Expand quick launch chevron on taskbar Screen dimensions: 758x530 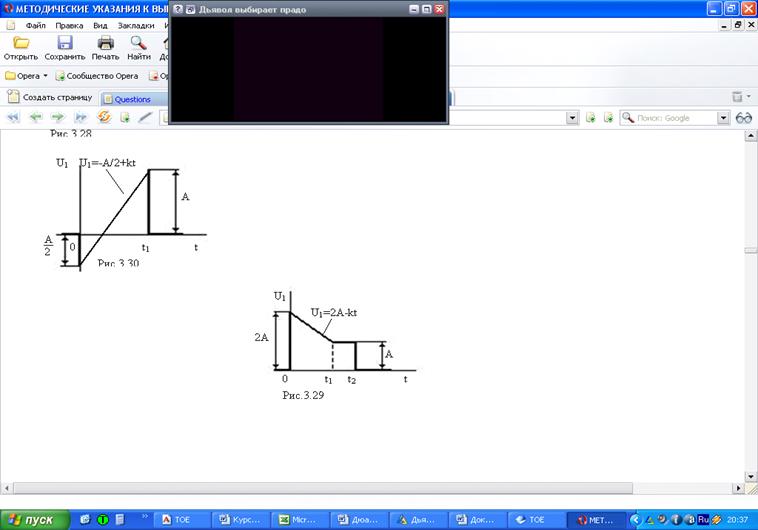[x=145, y=517]
